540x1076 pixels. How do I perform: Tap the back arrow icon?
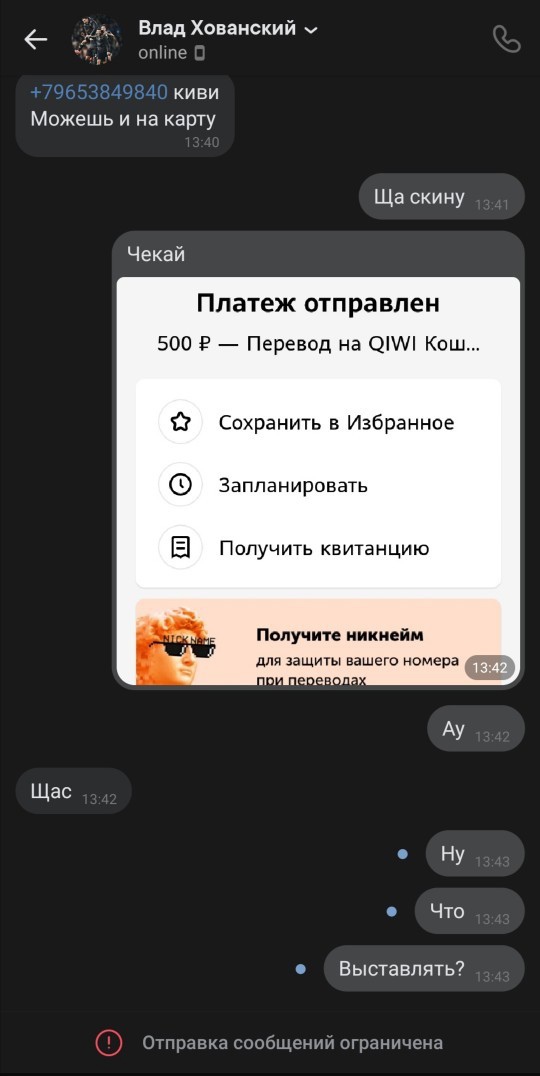[x=36, y=40]
